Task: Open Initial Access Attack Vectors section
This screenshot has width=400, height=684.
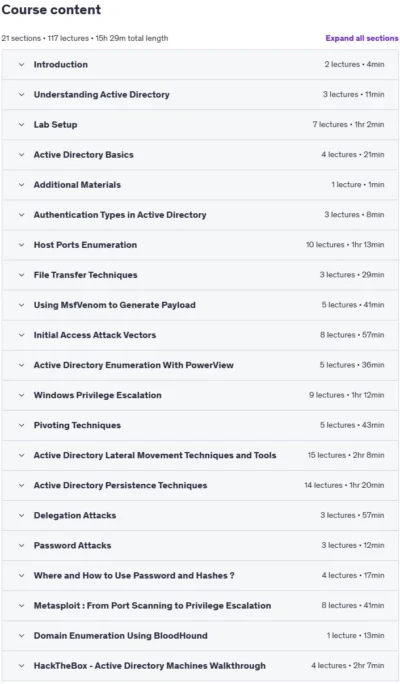Action: (x=200, y=335)
